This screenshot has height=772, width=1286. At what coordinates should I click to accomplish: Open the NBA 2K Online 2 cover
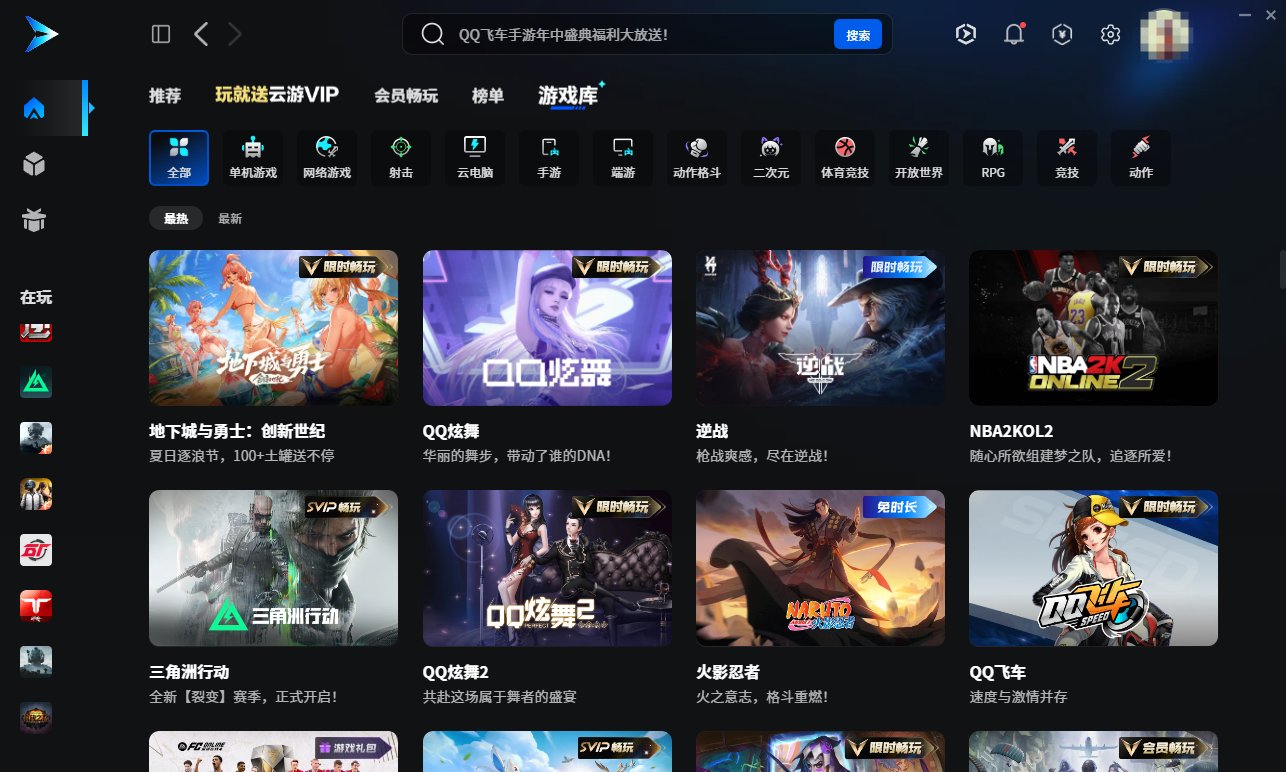[1094, 328]
